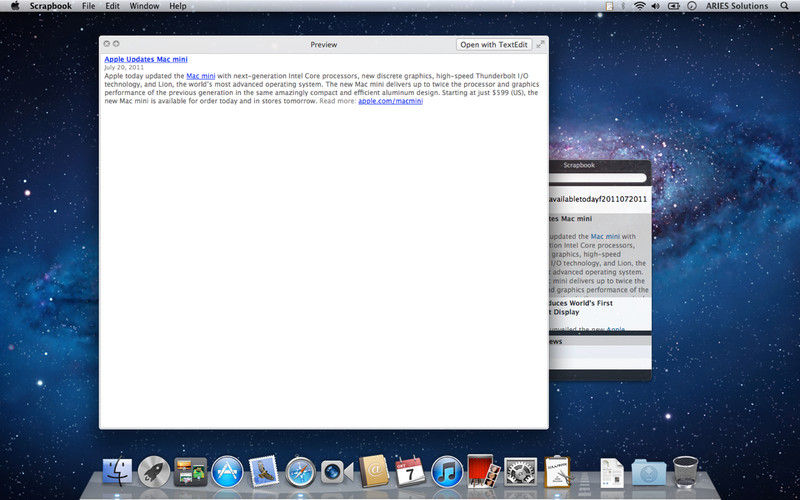Open System Preferences gear in Dock
Image resolution: width=800 pixels, height=500 pixels.
[x=520, y=471]
